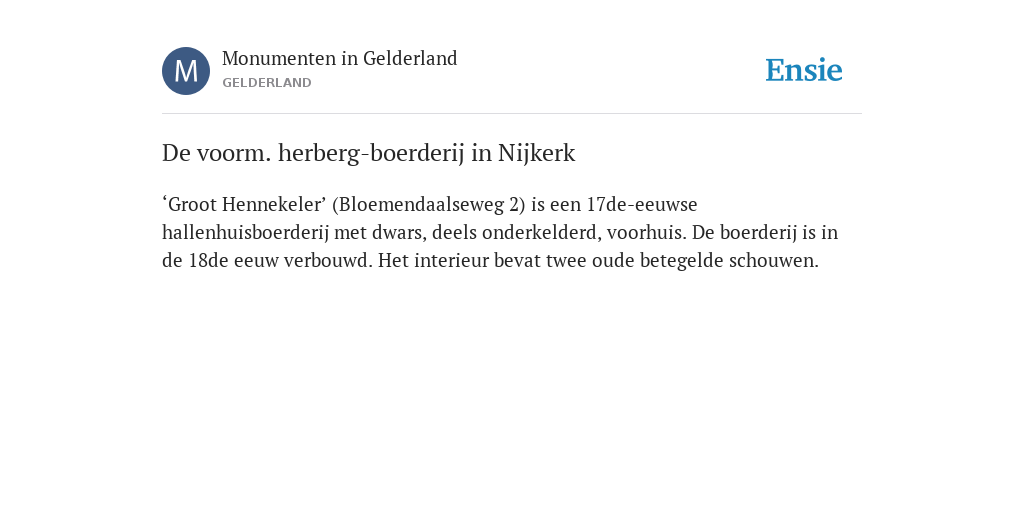Click the round blue M avatar icon
This screenshot has width=1024, height=512.
coord(186,71)
